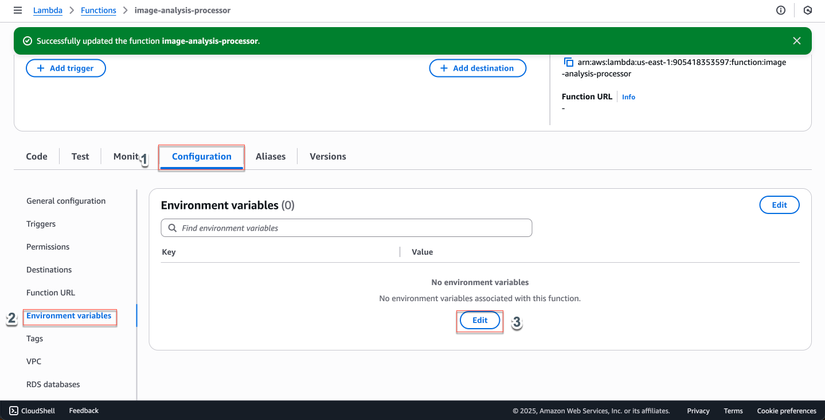This screenshot has width=825, height=420.
Task: Open Permissions in the sidebar
Action: (x=48, y=247)
